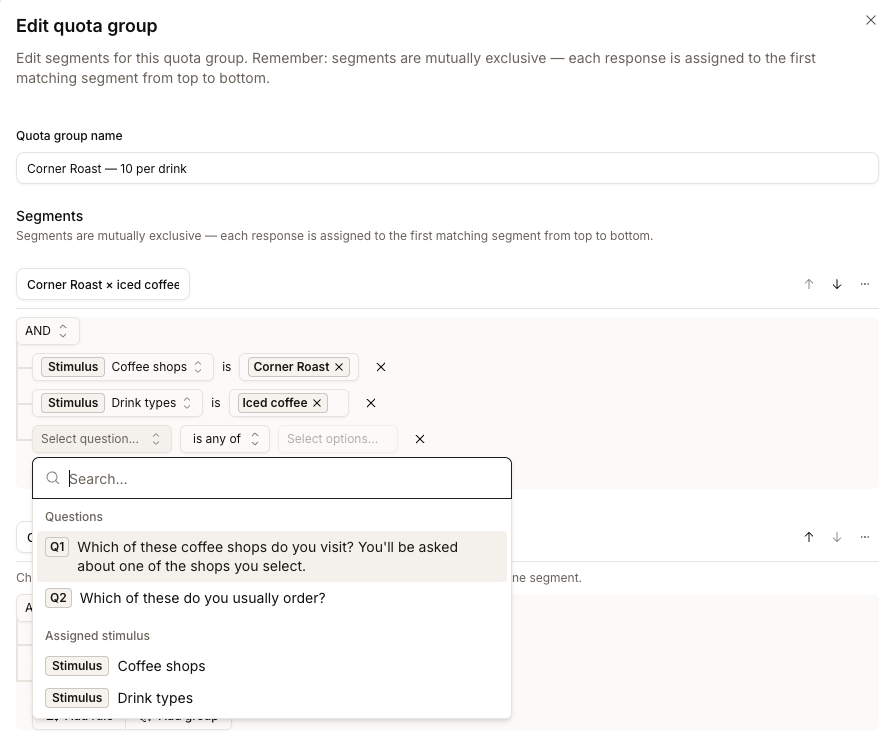892x738 pixels.
Task: Delete the empty question rule
Action: (420, 439)
